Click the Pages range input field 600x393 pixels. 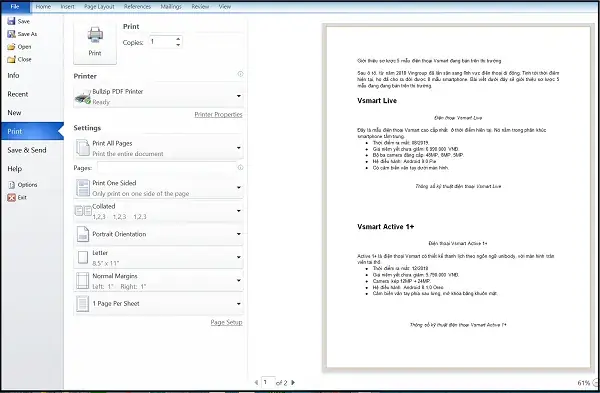(x=166, y=168)
